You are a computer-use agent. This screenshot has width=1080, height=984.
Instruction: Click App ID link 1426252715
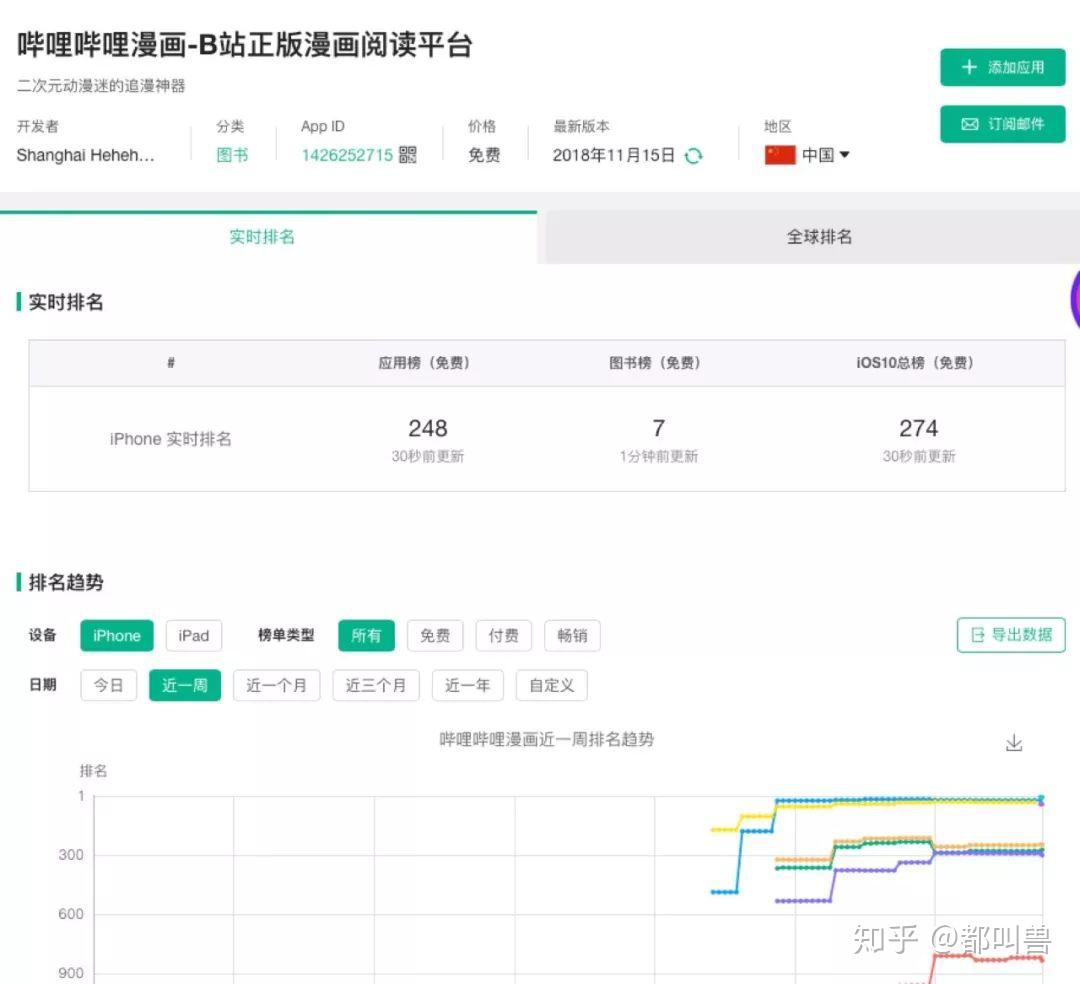[x=347, y=155]
